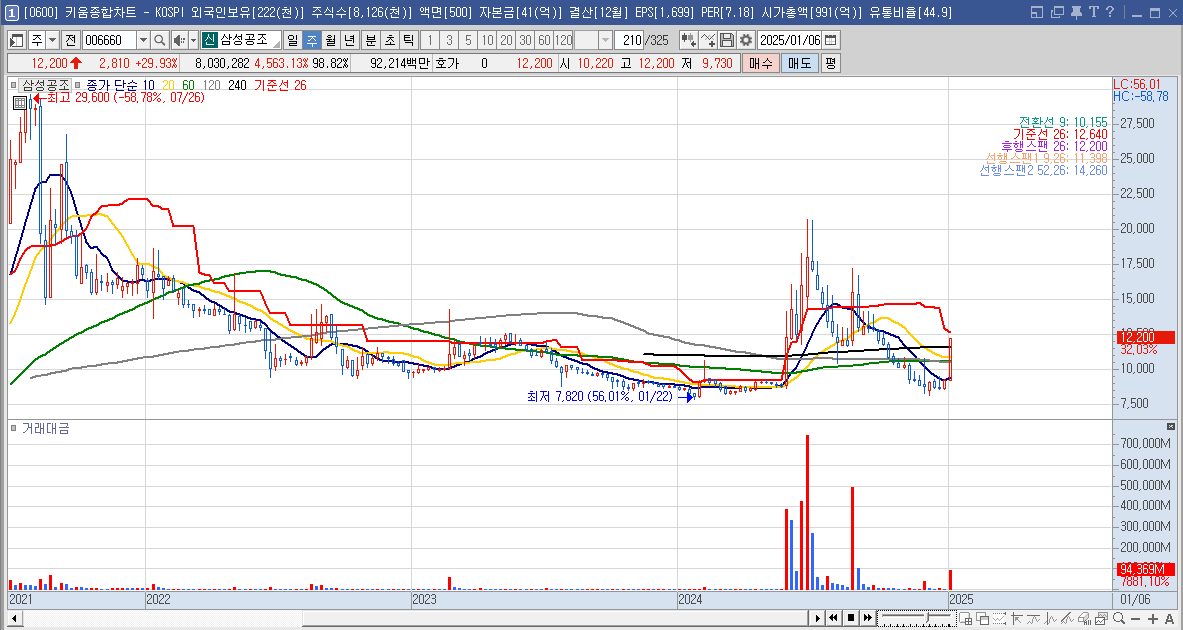Stop the chart replay
1183x630 pixels.
pos(850,619)
